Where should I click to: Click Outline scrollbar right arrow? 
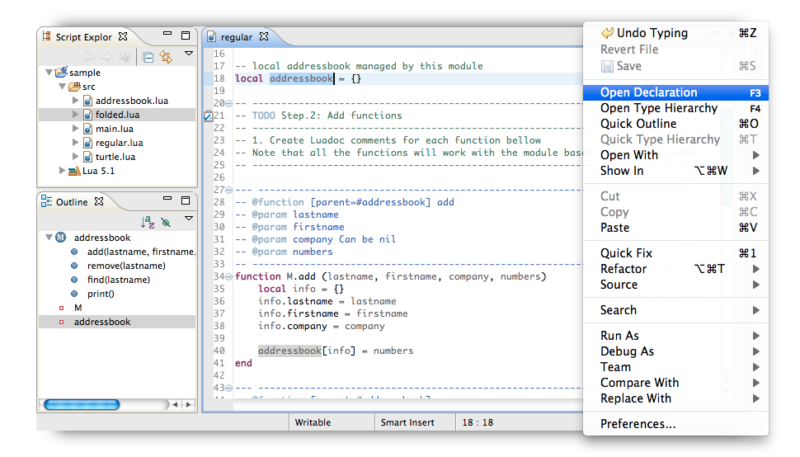click(x=189, y=404)
